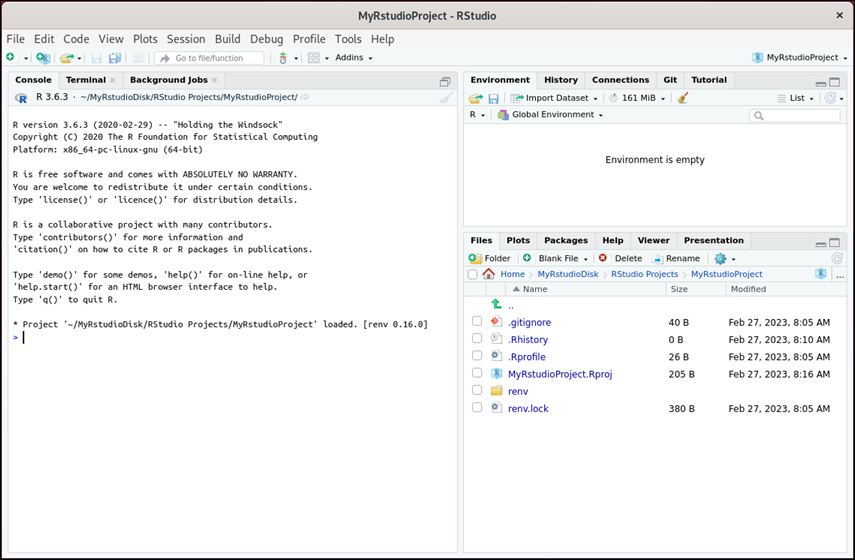This screenshot has height=560, width=855.
Task: Open the Blank File dropdown
Action: pyautogui.click(x=556, y=258)
